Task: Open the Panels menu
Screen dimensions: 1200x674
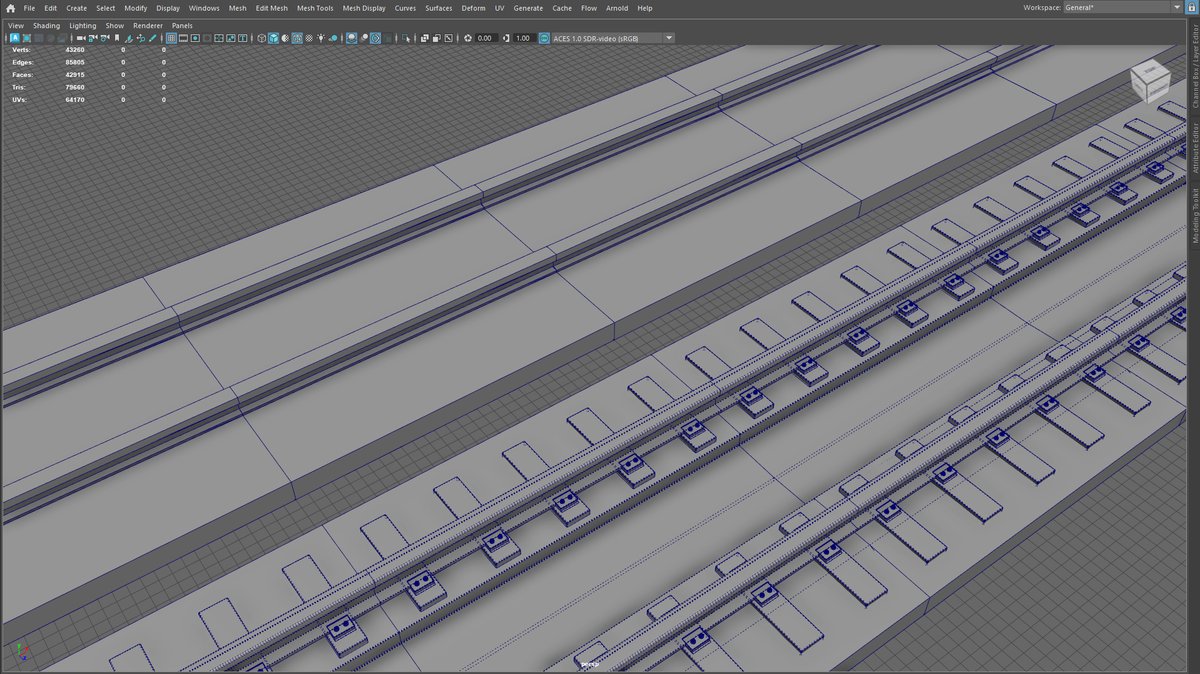Action: (182, 26)
